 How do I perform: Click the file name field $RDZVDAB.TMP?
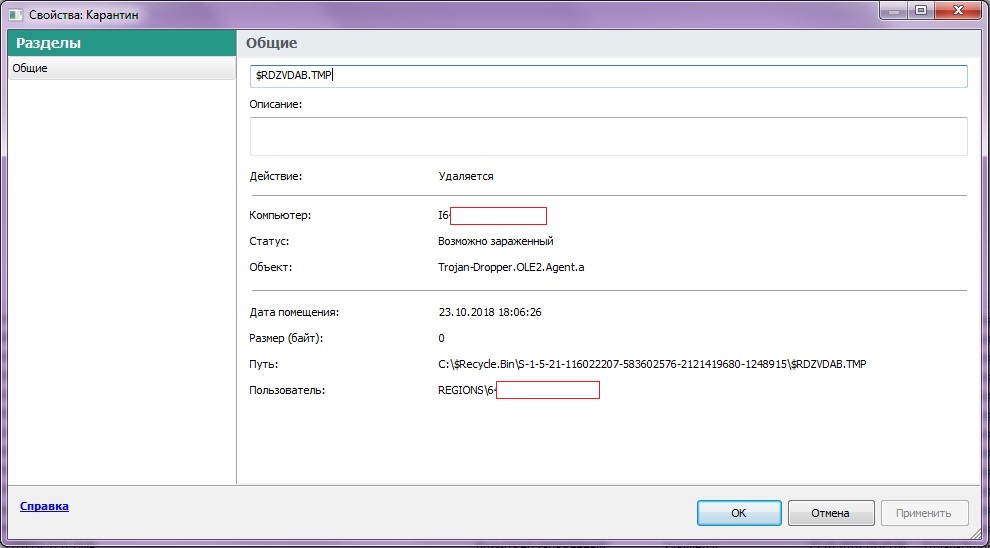point(609,76)
